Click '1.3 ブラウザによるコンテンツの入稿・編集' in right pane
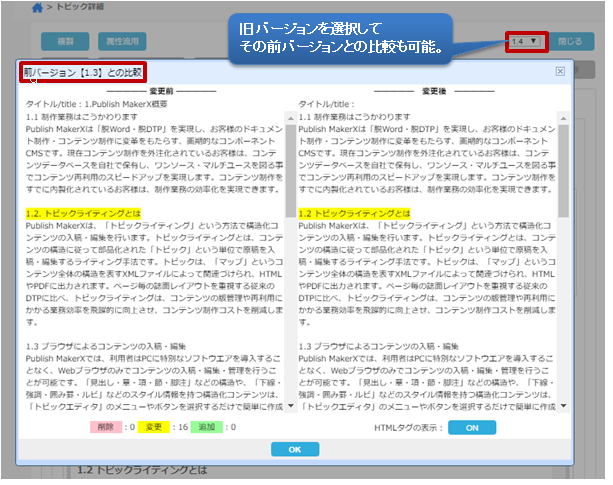This screenshot has width=613, height=485. tap(378, 346)
